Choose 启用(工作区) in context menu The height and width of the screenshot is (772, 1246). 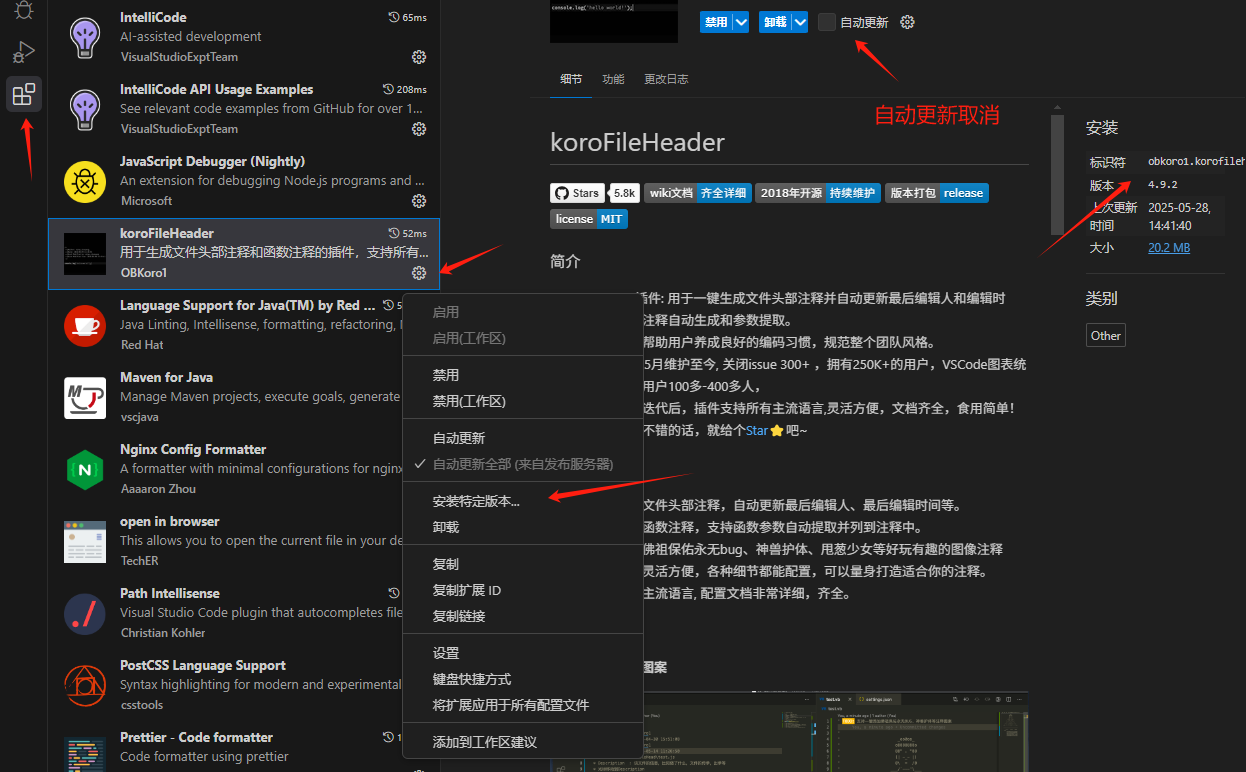[x=522, y=338]
